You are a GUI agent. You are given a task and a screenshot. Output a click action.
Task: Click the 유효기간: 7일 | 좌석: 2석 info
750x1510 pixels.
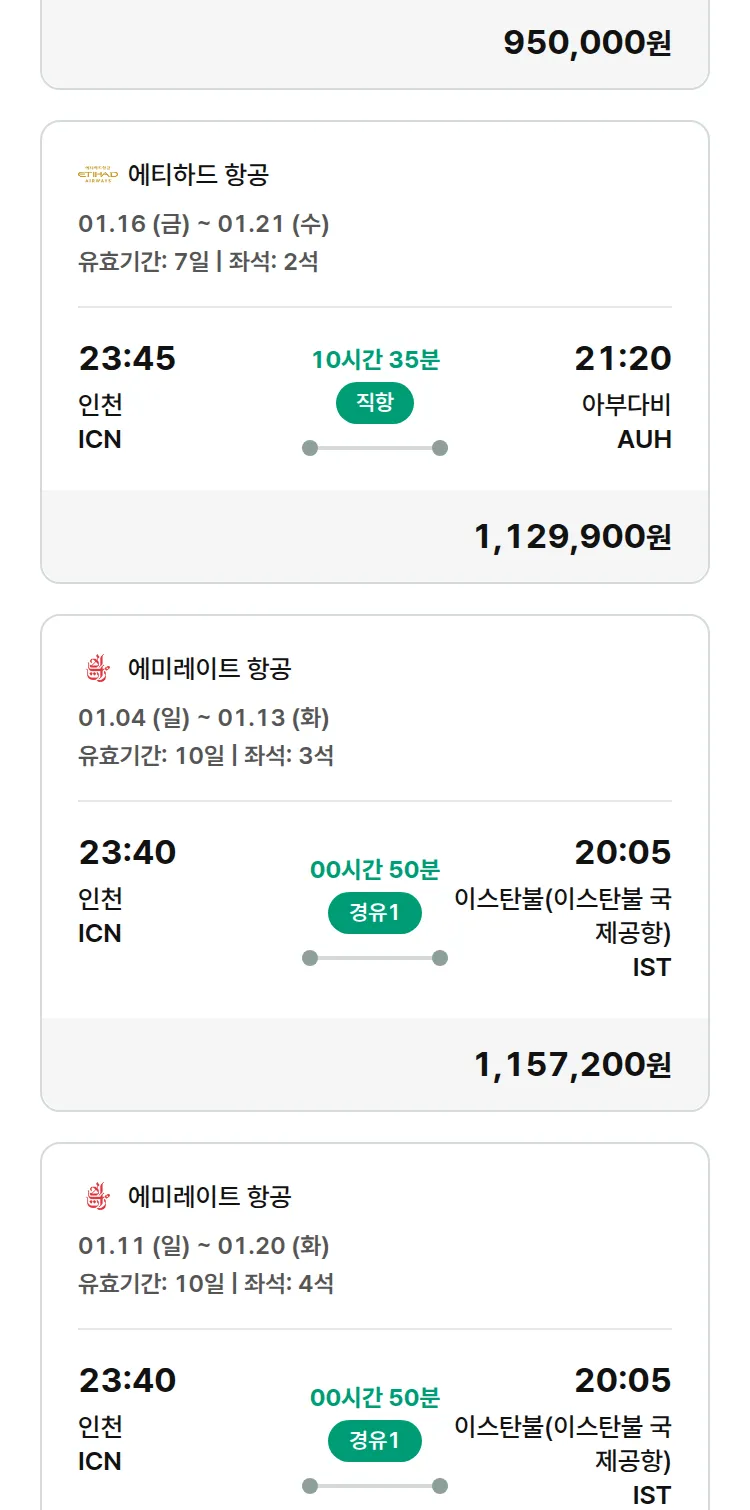point(198,262)
